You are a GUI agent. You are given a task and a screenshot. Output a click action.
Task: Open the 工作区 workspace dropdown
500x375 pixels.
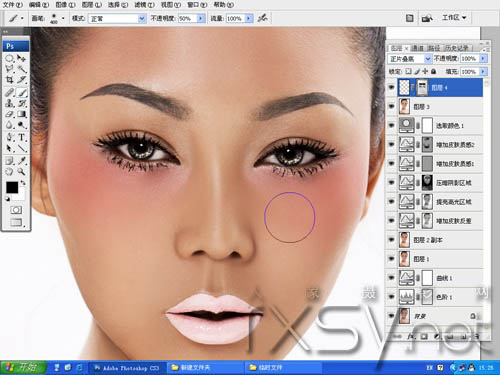454,17
